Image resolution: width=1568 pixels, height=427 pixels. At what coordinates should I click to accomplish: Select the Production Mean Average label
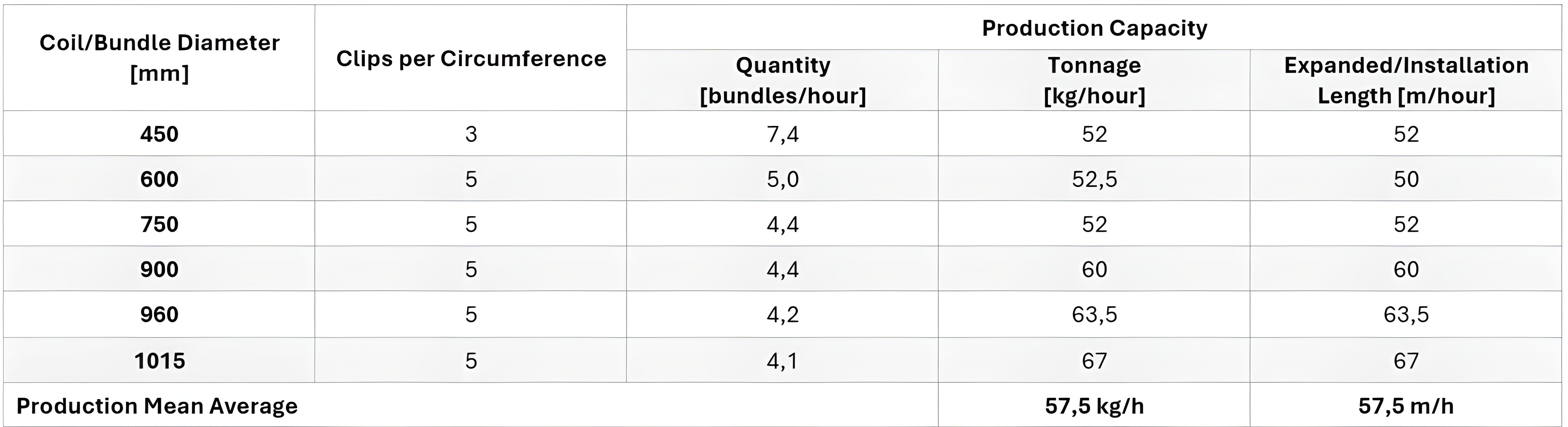tap(157, 406)
